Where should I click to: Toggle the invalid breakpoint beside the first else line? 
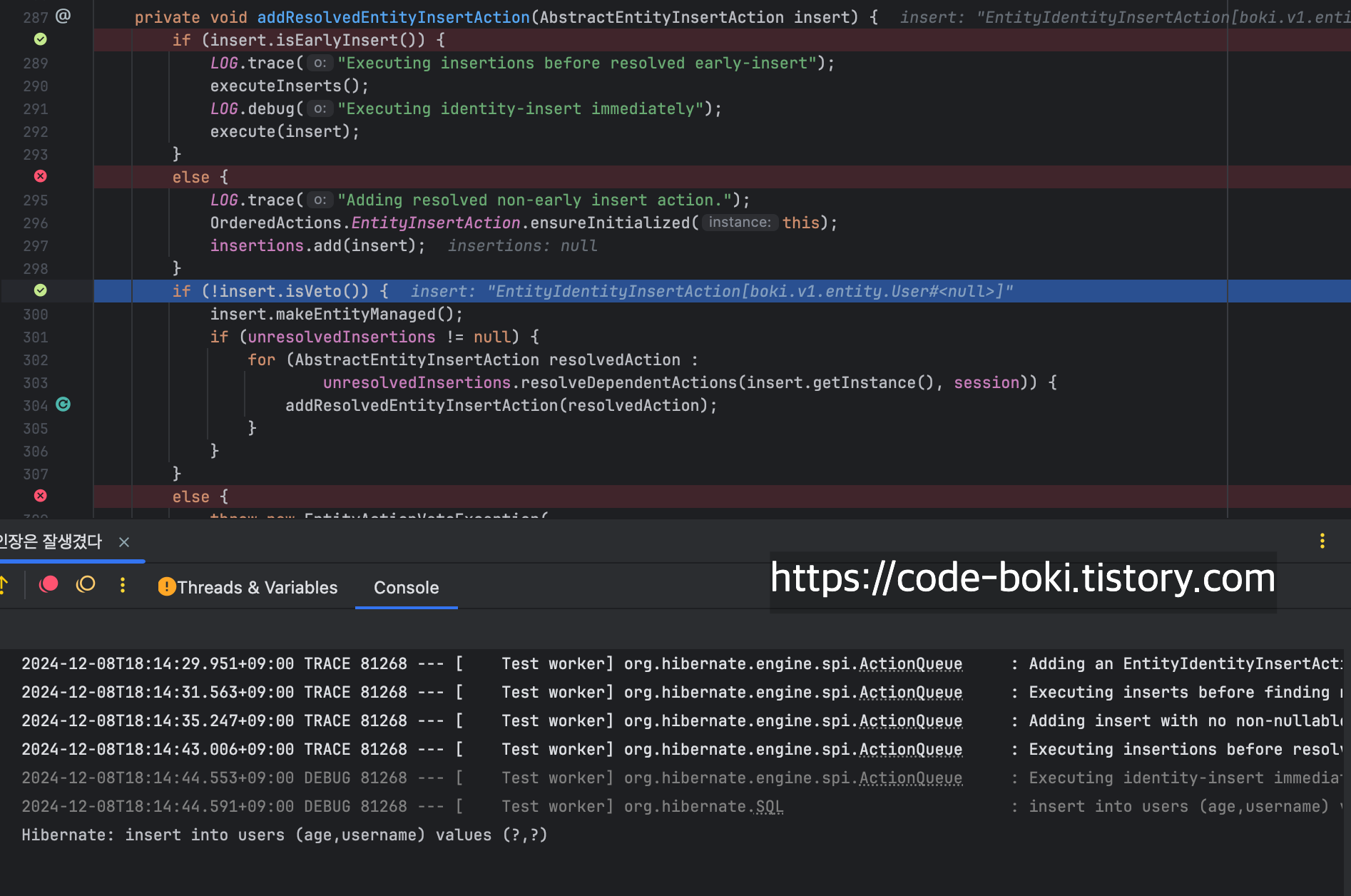(41, 176)
